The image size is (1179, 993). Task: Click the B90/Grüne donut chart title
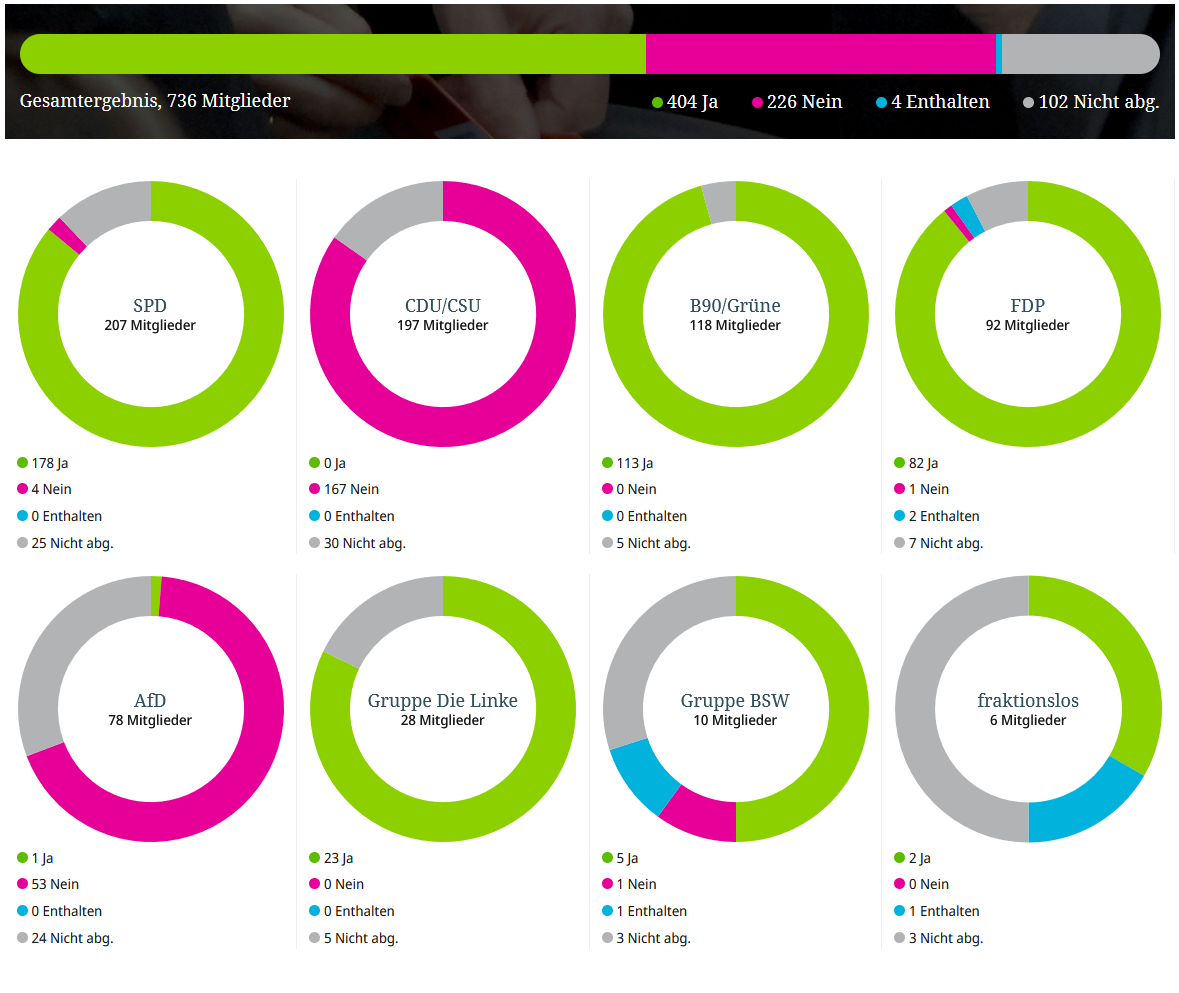[735, 305]
